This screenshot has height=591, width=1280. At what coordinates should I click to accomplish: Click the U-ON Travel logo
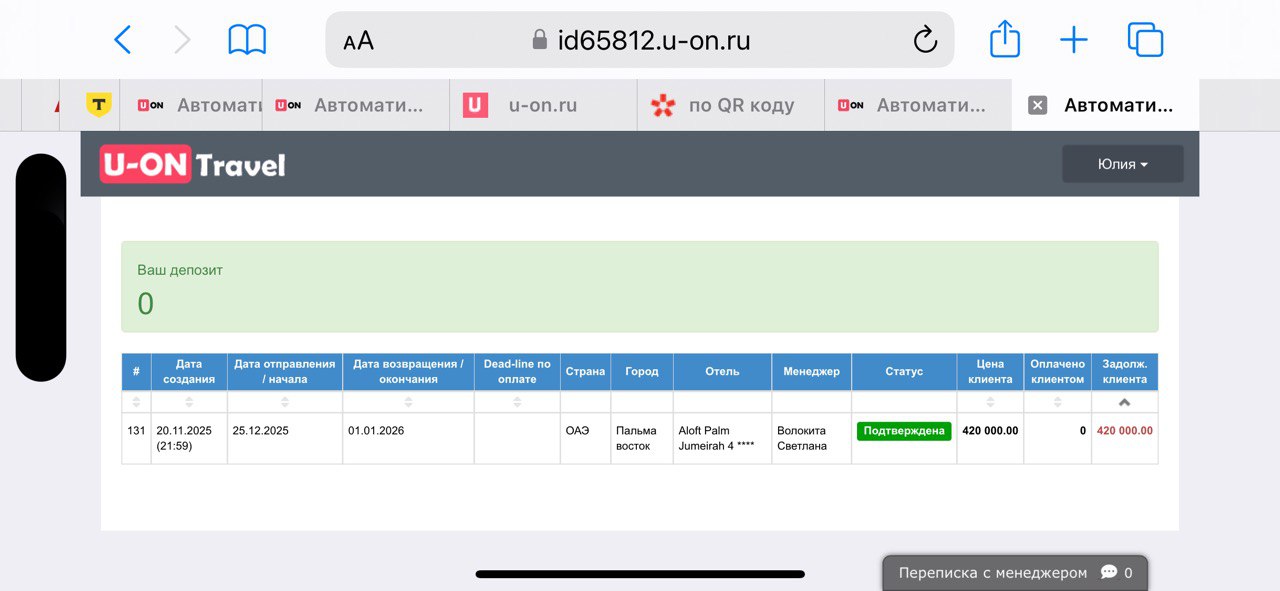192,164
